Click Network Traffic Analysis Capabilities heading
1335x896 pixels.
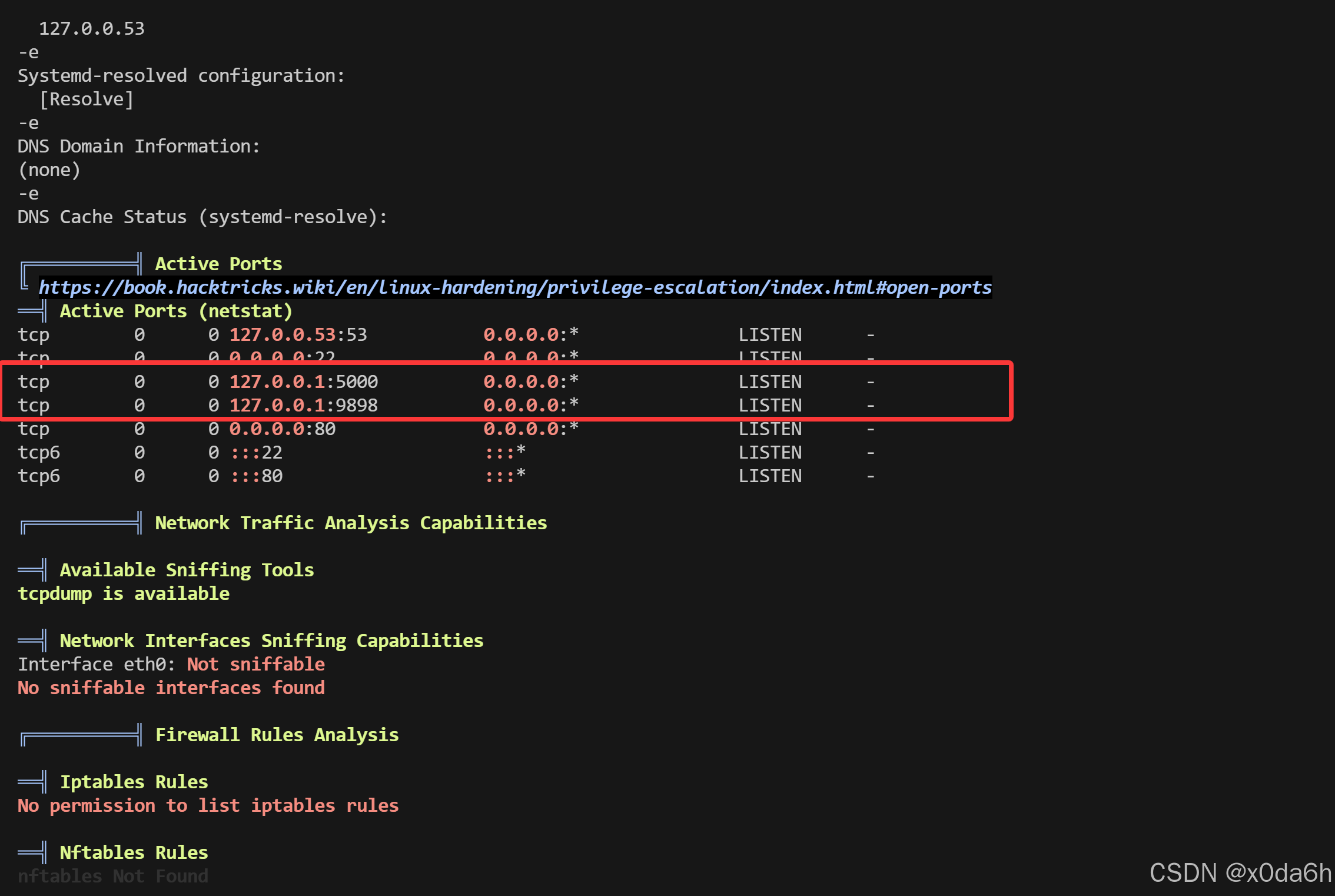click(351, 523)
